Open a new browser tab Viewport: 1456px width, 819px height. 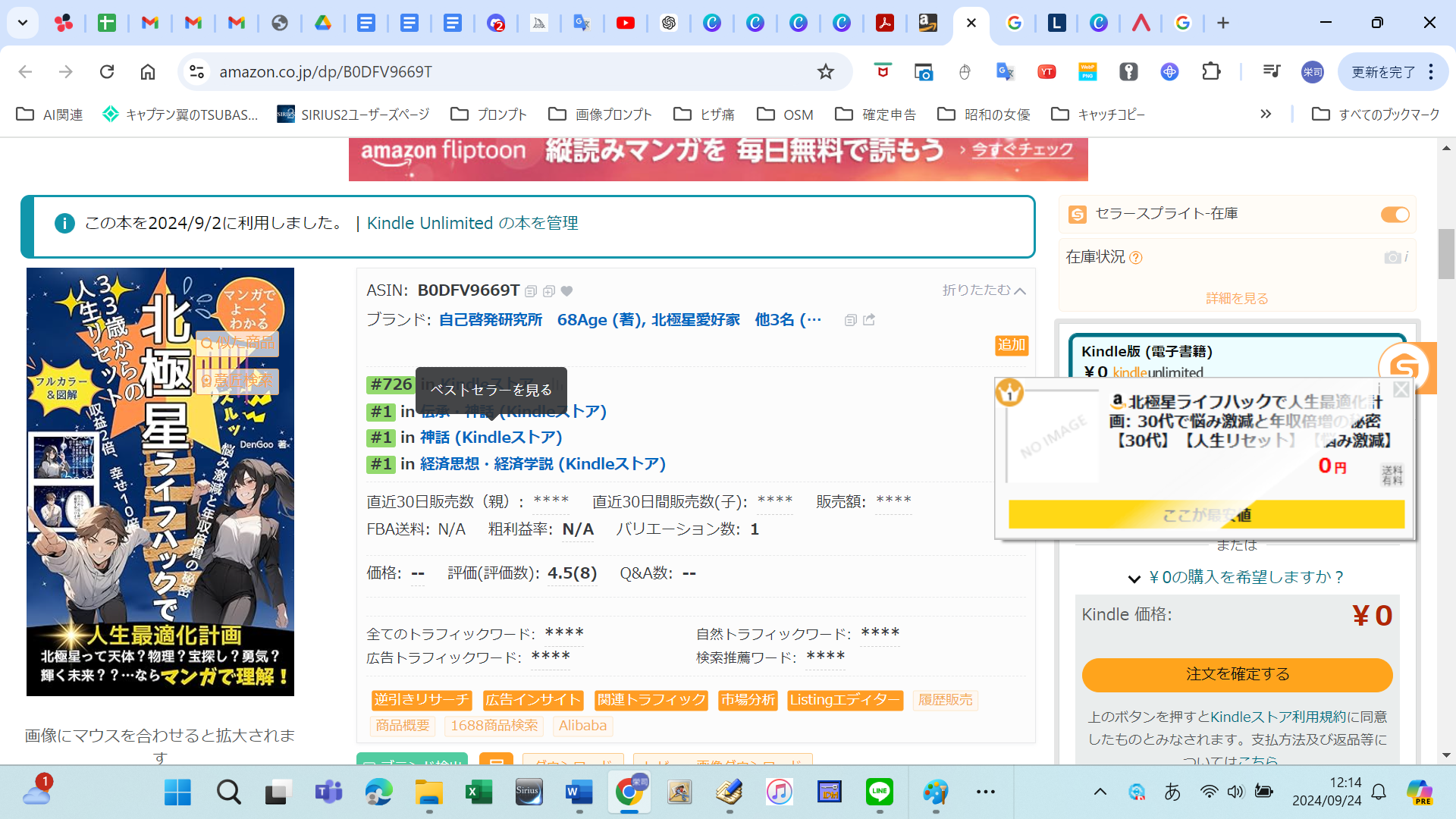1223,24
